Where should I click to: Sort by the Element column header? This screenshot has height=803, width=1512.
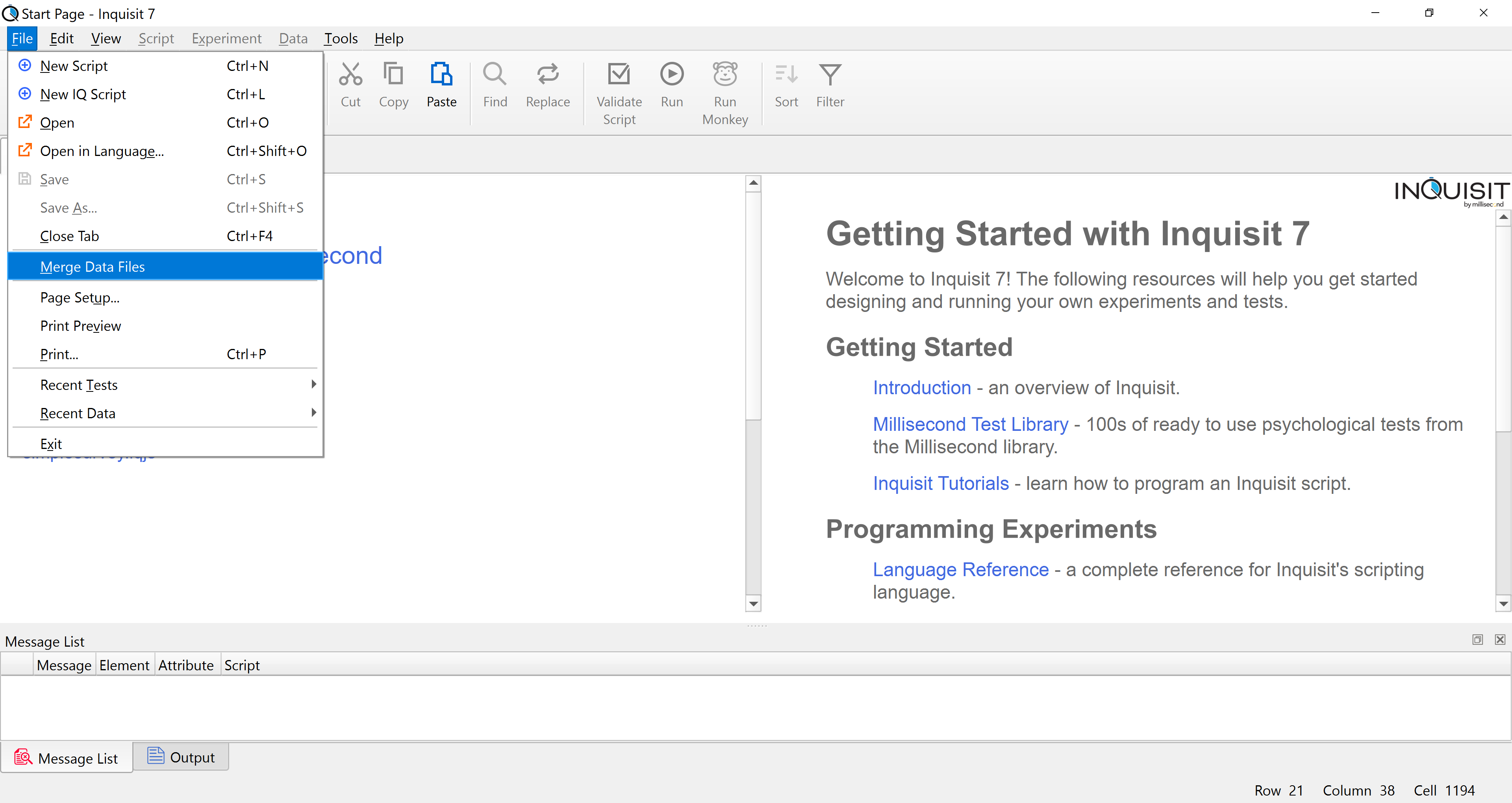coord(124,664)
